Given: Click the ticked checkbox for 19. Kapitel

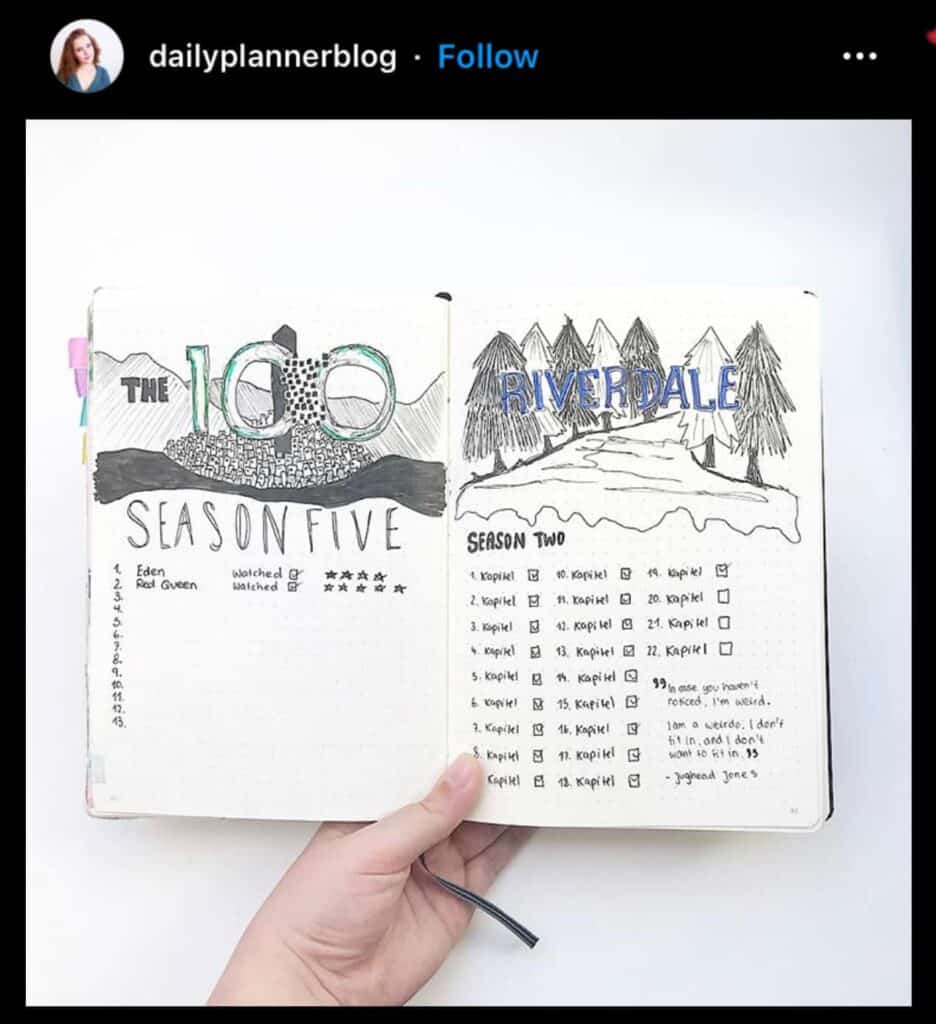Looking at the screenshot, I should click(x=722, y=571).
